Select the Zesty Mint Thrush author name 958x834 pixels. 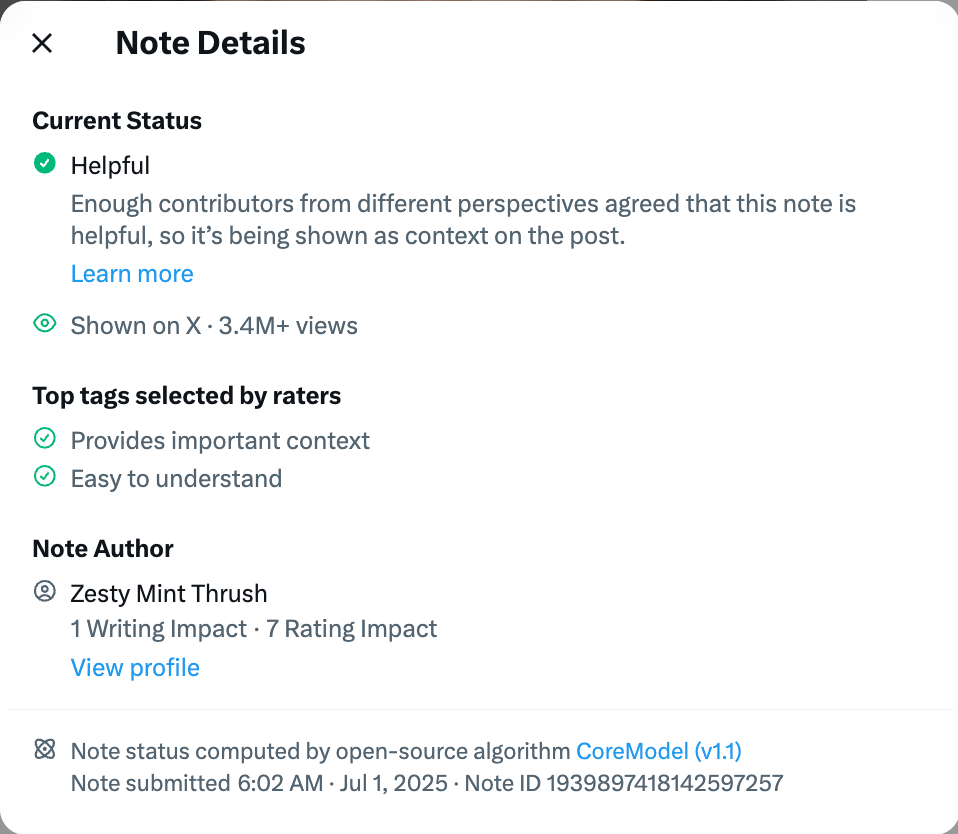(x=169, y=593)
